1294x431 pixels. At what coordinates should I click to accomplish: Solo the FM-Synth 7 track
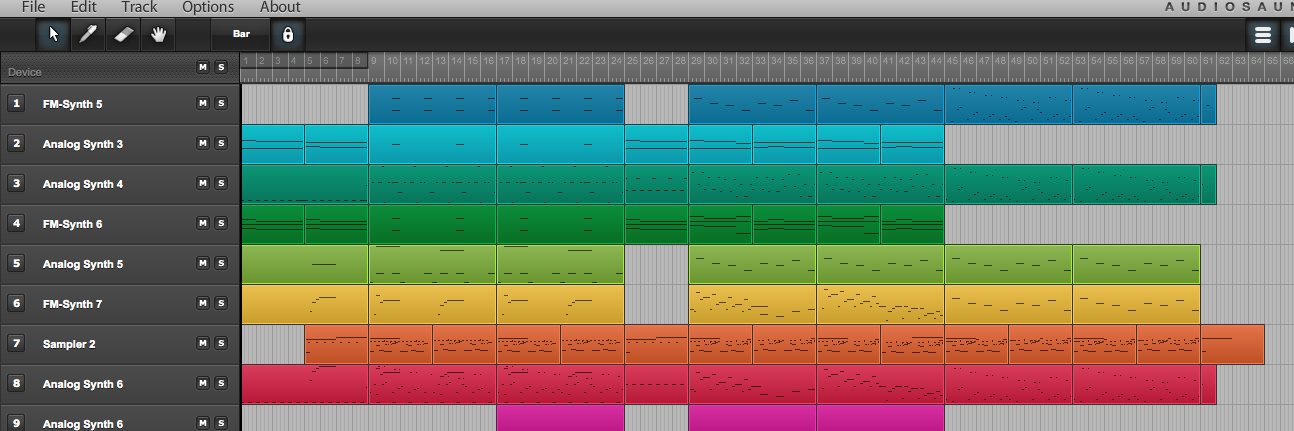point(220,303)
